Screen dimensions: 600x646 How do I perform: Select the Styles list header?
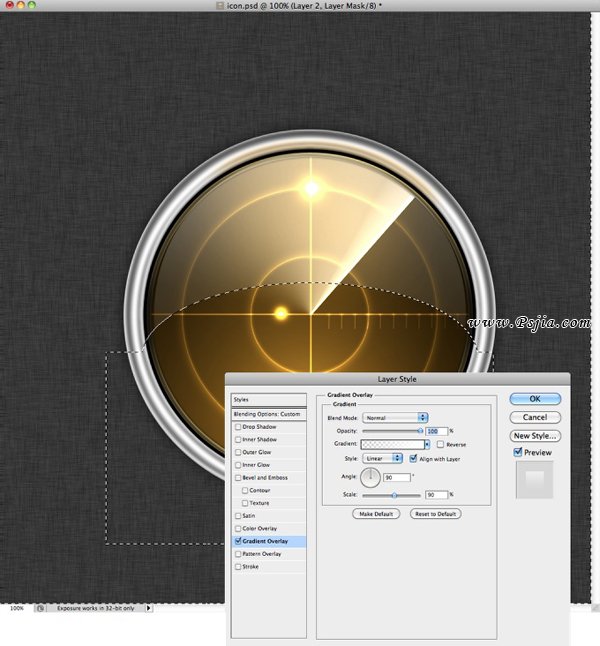267,400
